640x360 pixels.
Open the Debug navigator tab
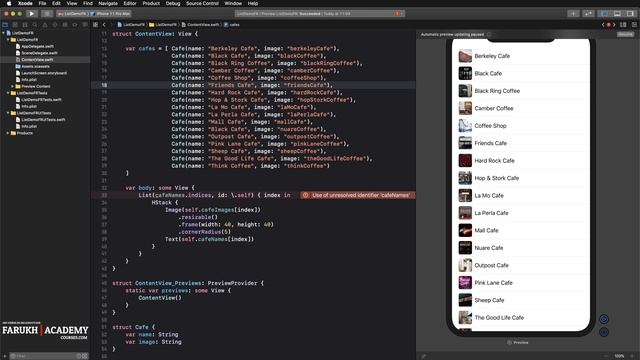click(x=65, y=25)
